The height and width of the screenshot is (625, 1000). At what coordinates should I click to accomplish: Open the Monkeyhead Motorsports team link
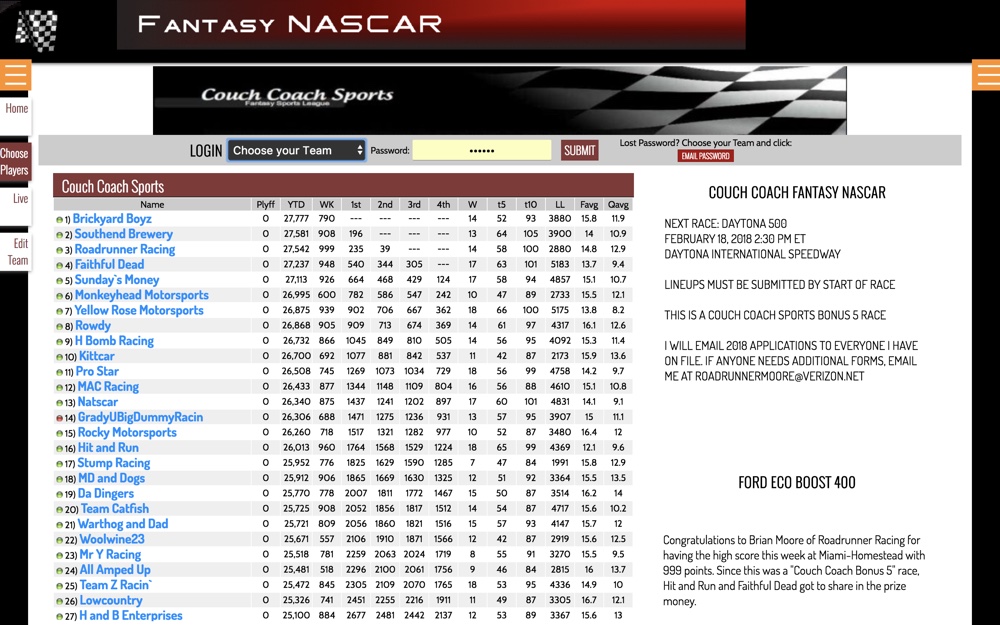[x=142, y=295]
